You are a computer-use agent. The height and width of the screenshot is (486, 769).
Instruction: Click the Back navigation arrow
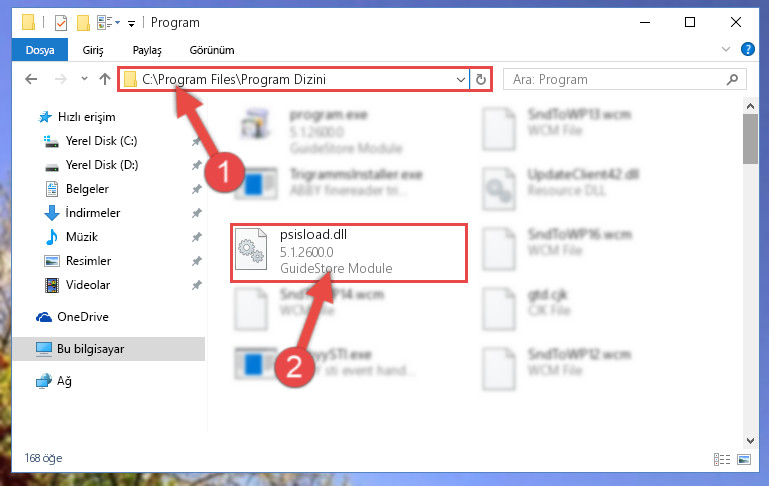31,79
